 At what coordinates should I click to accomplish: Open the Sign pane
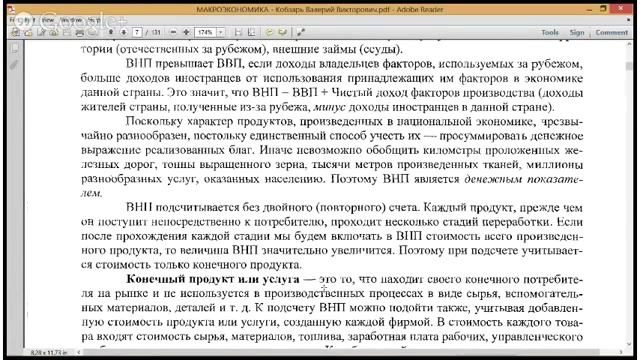pos(577,32)
